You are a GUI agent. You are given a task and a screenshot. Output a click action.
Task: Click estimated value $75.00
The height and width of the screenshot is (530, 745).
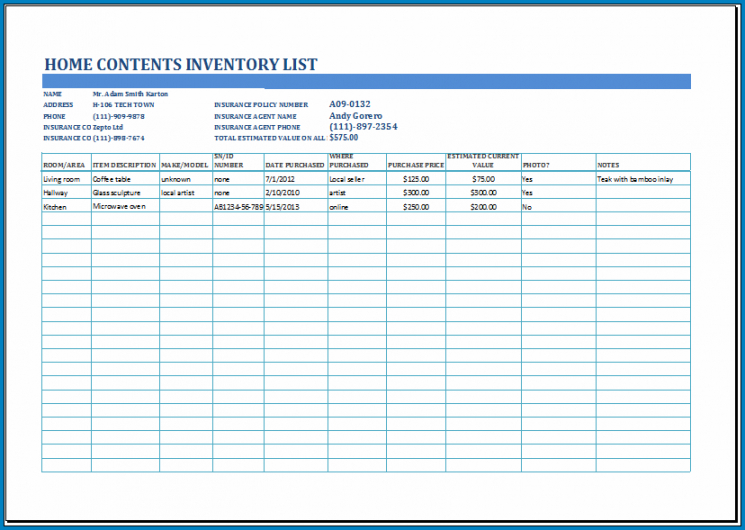pyautogui.click(x=483, y=179)
